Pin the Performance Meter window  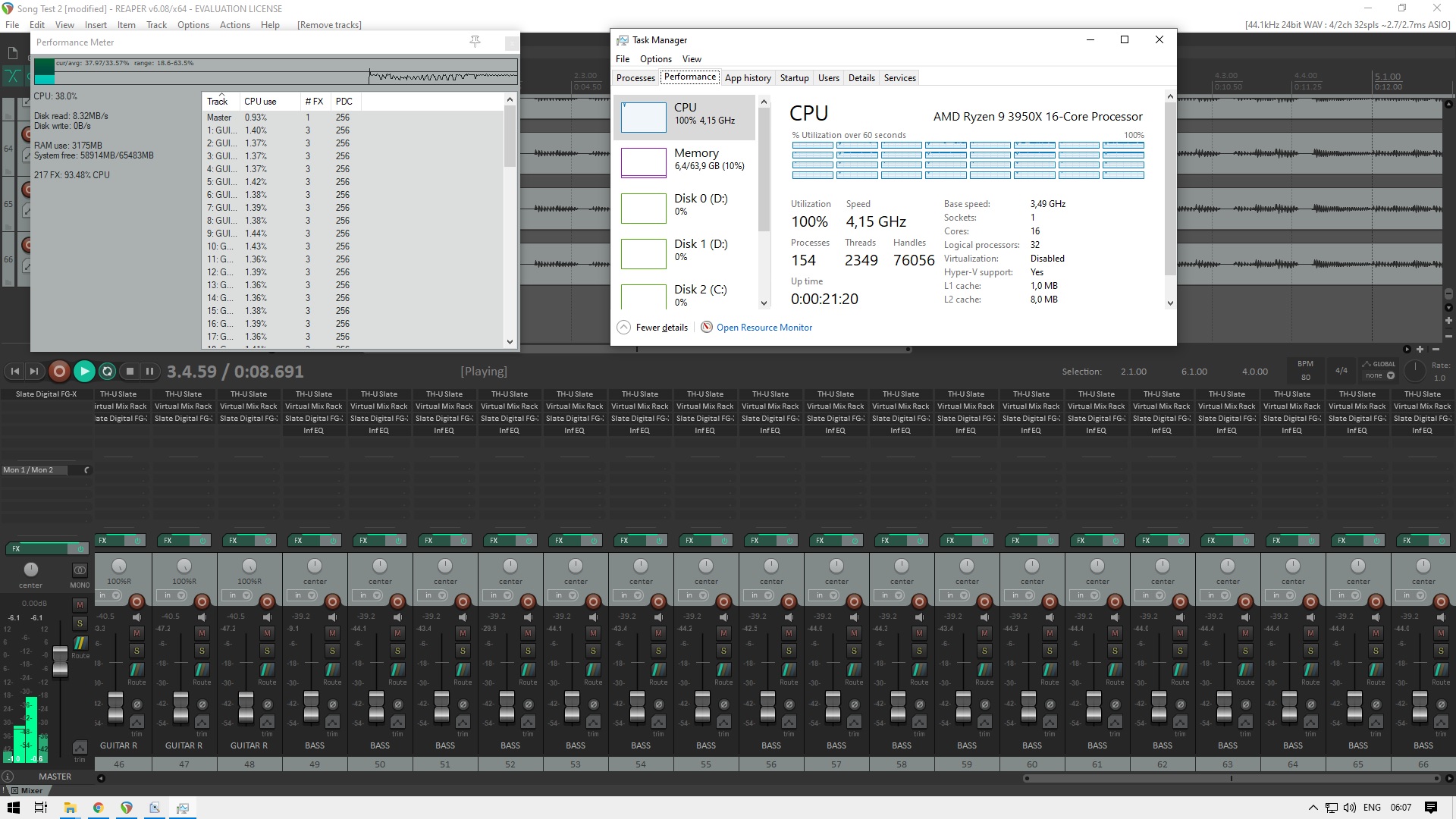[x=475, y=42]
